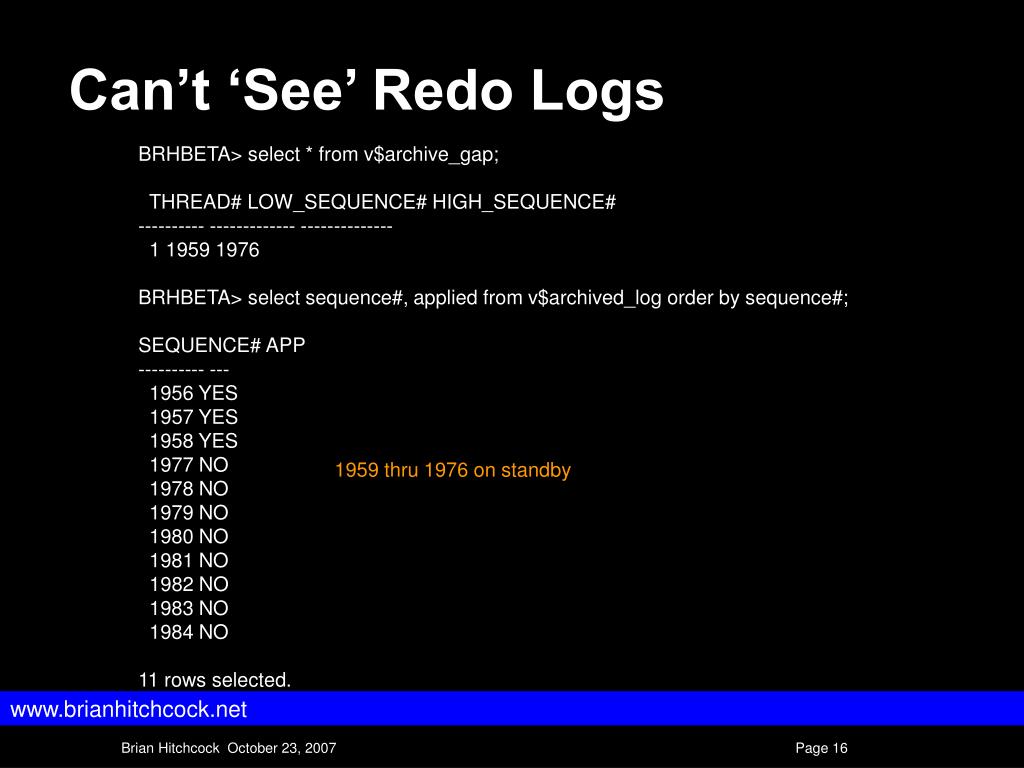Select the row '1979 NO'
1024x768 pixels.
[x=189, y=513]
